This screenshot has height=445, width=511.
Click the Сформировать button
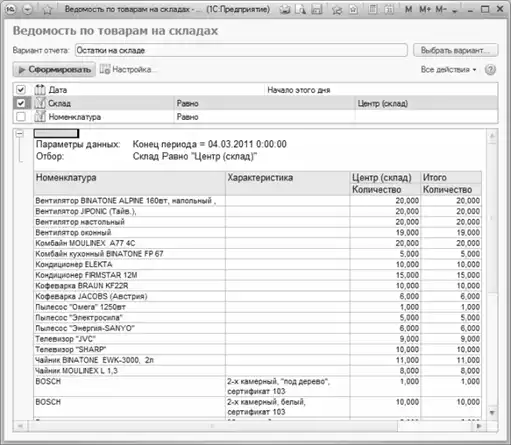point(54,69)
